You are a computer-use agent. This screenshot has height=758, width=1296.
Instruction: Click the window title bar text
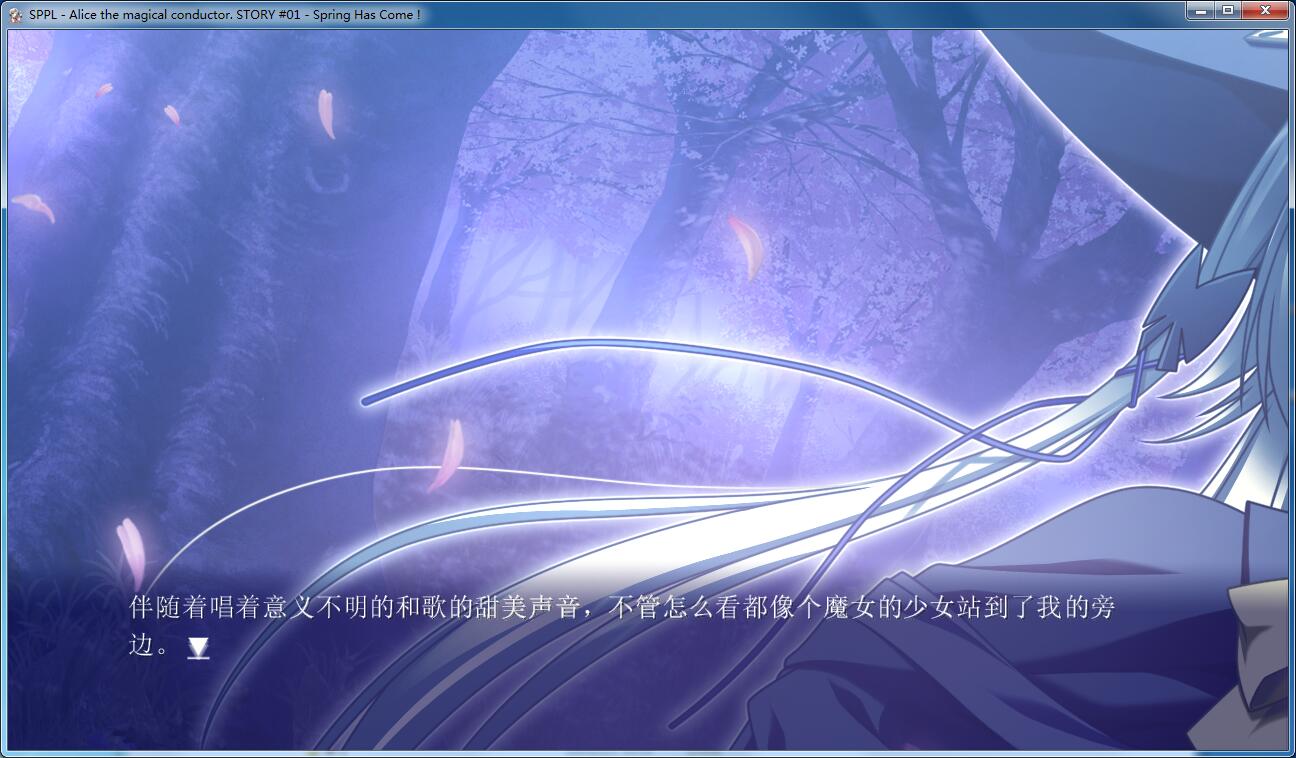point(225,14)
